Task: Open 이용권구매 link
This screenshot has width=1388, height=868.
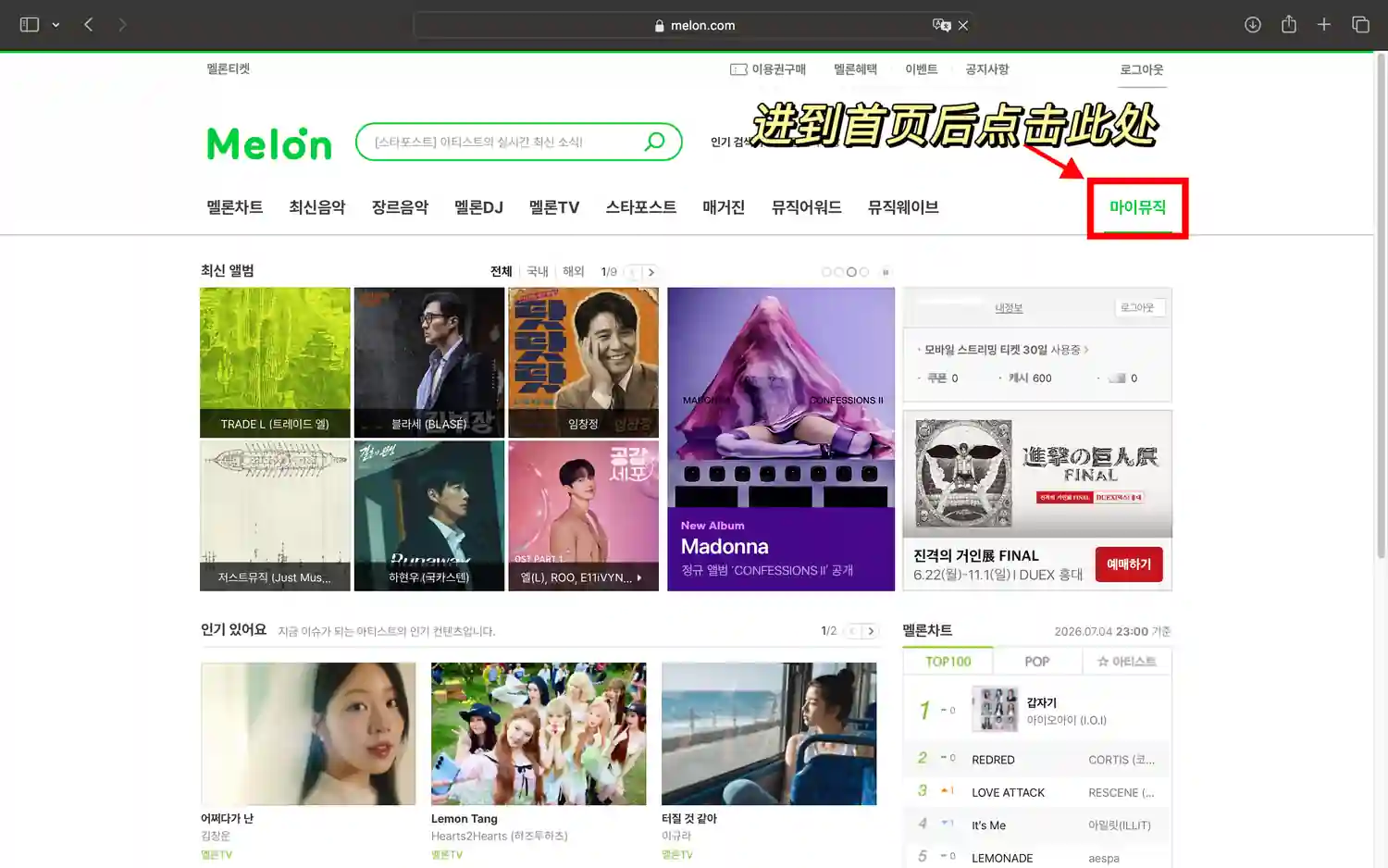Action: 768,69
